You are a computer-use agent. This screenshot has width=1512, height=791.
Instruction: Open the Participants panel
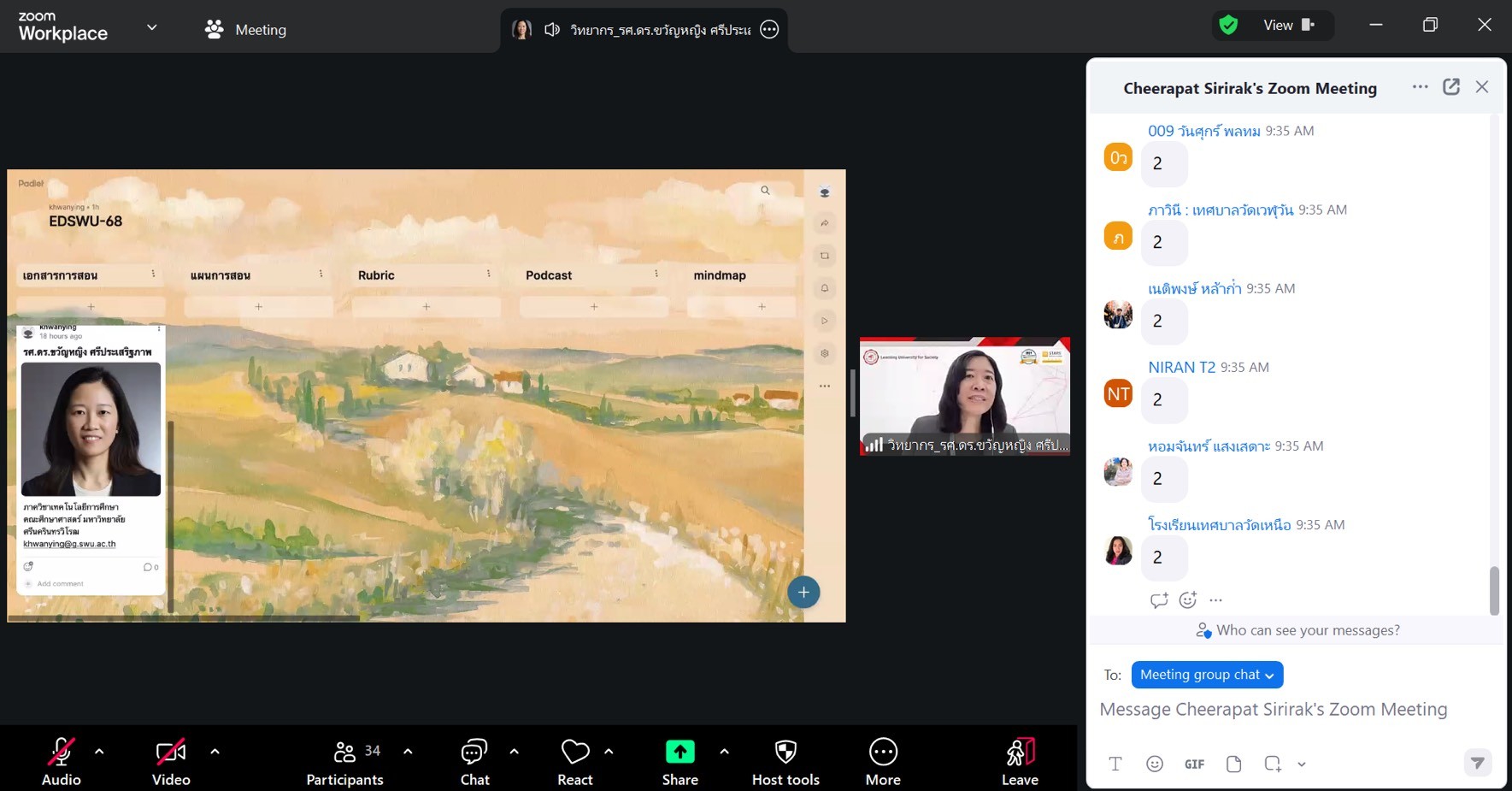(x=344, y=760)
